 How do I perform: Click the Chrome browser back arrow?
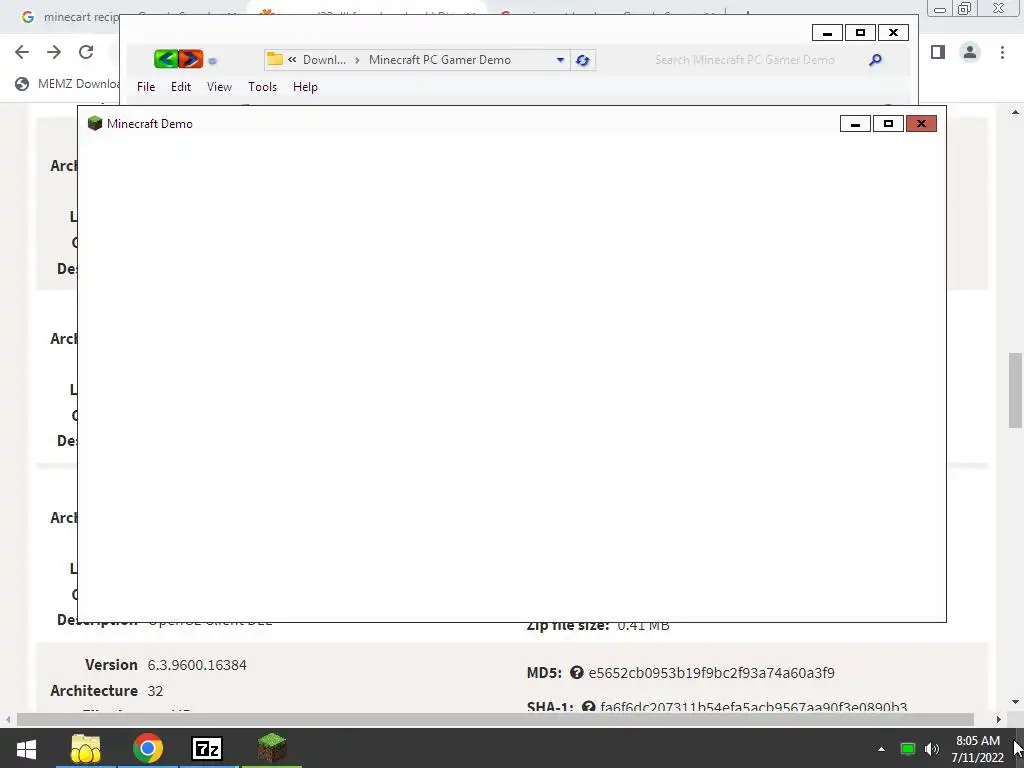pos(22,52)
